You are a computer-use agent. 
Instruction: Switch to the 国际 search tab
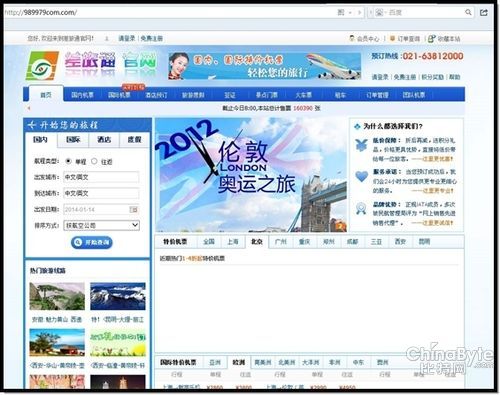(73, 140)
